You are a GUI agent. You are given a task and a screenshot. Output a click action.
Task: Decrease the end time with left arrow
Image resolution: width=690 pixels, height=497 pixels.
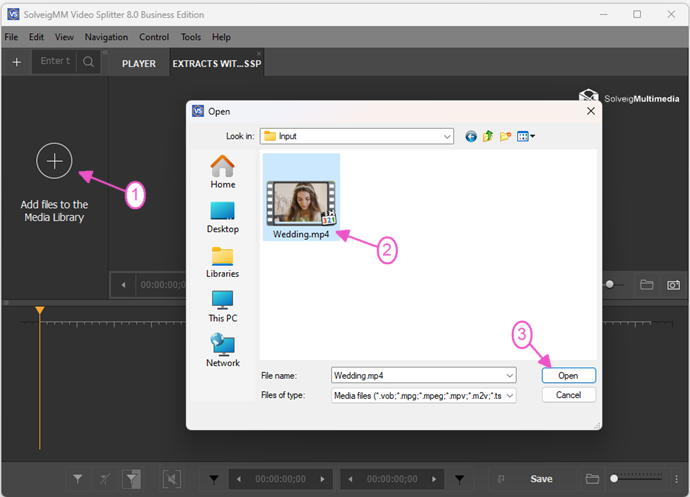pyautogui.click(x=350, y=479)
